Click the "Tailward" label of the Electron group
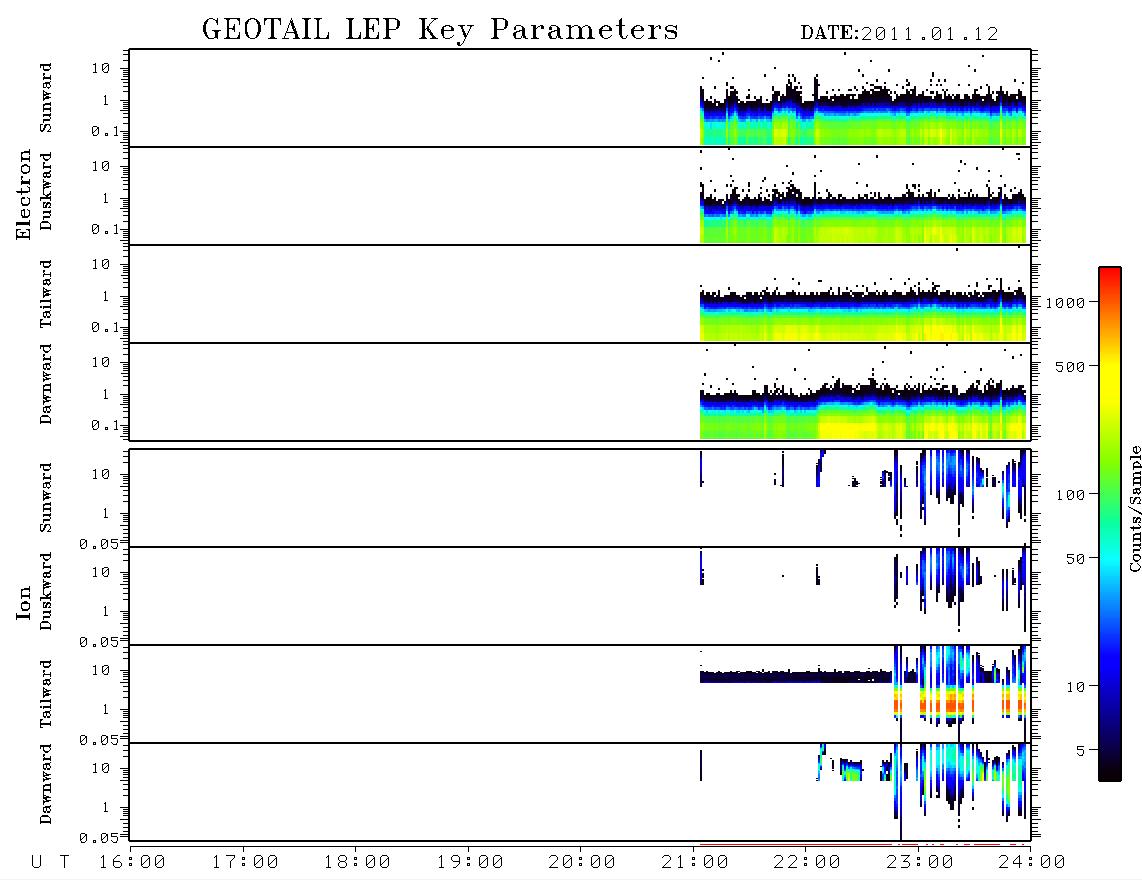 45,294
